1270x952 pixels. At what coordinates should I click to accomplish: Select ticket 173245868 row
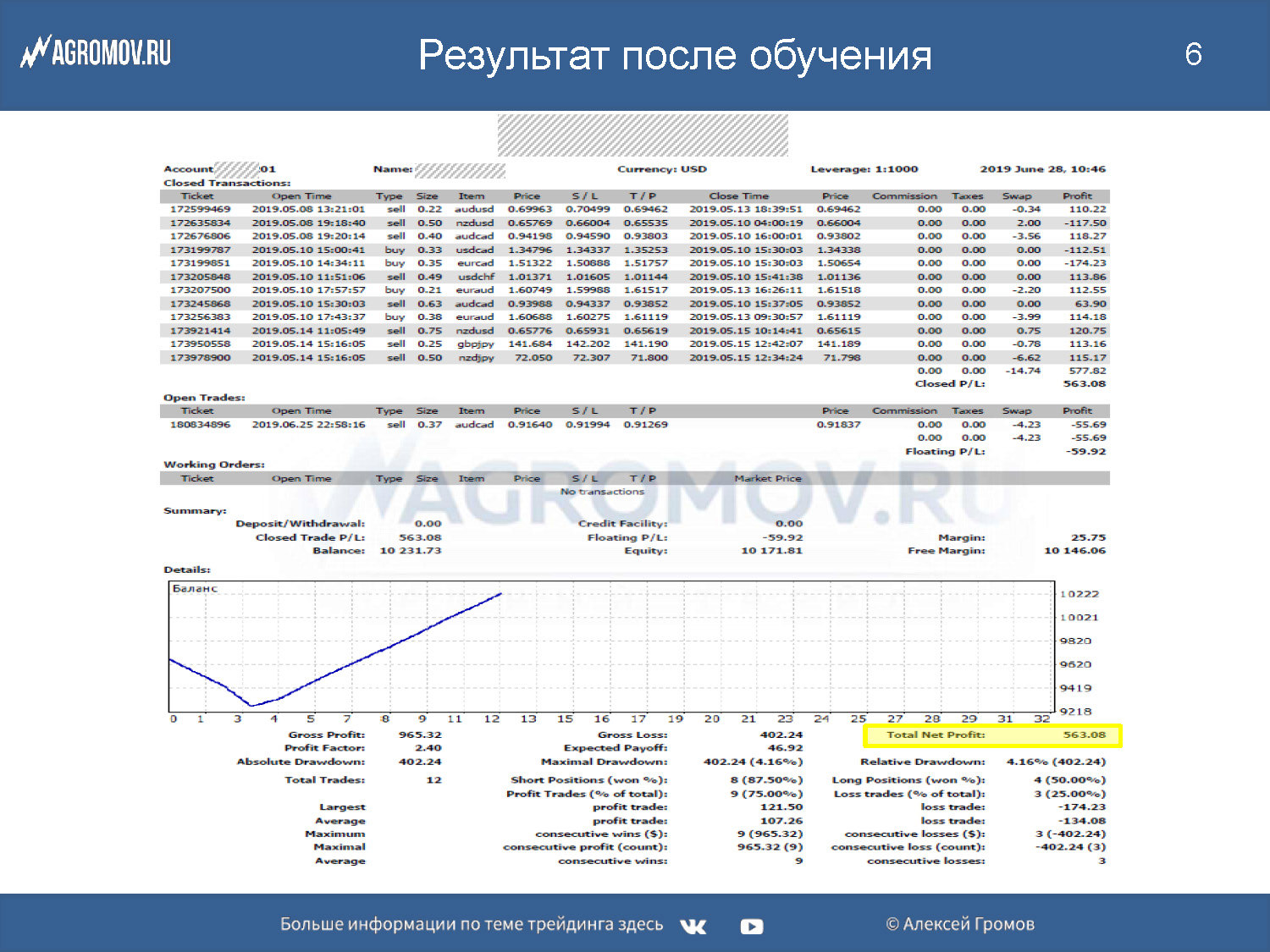[634, 304]
